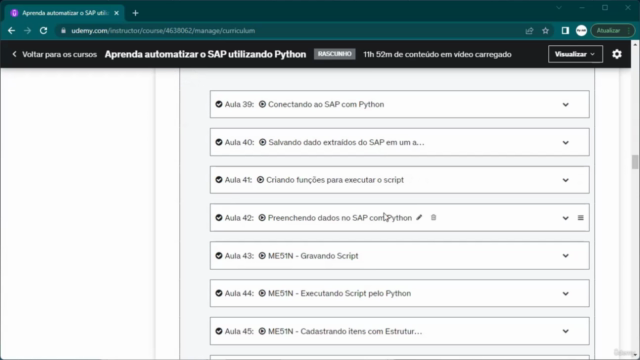640x360 pixels.
Task: Select the lecture title Conectando ao SAP com Python
Action: click(x=326, y=104)
